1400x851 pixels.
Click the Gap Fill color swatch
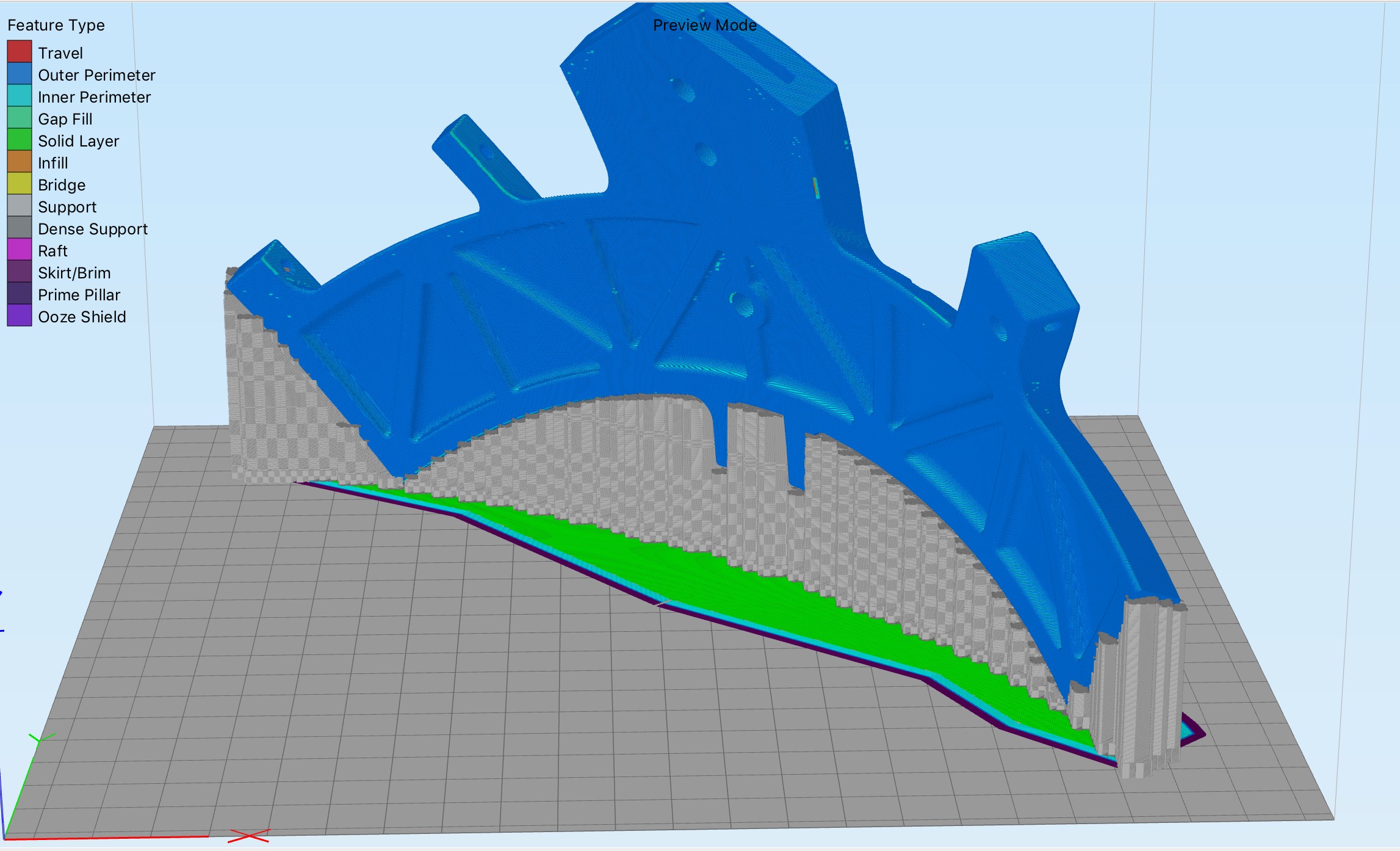tap(20, 118)
